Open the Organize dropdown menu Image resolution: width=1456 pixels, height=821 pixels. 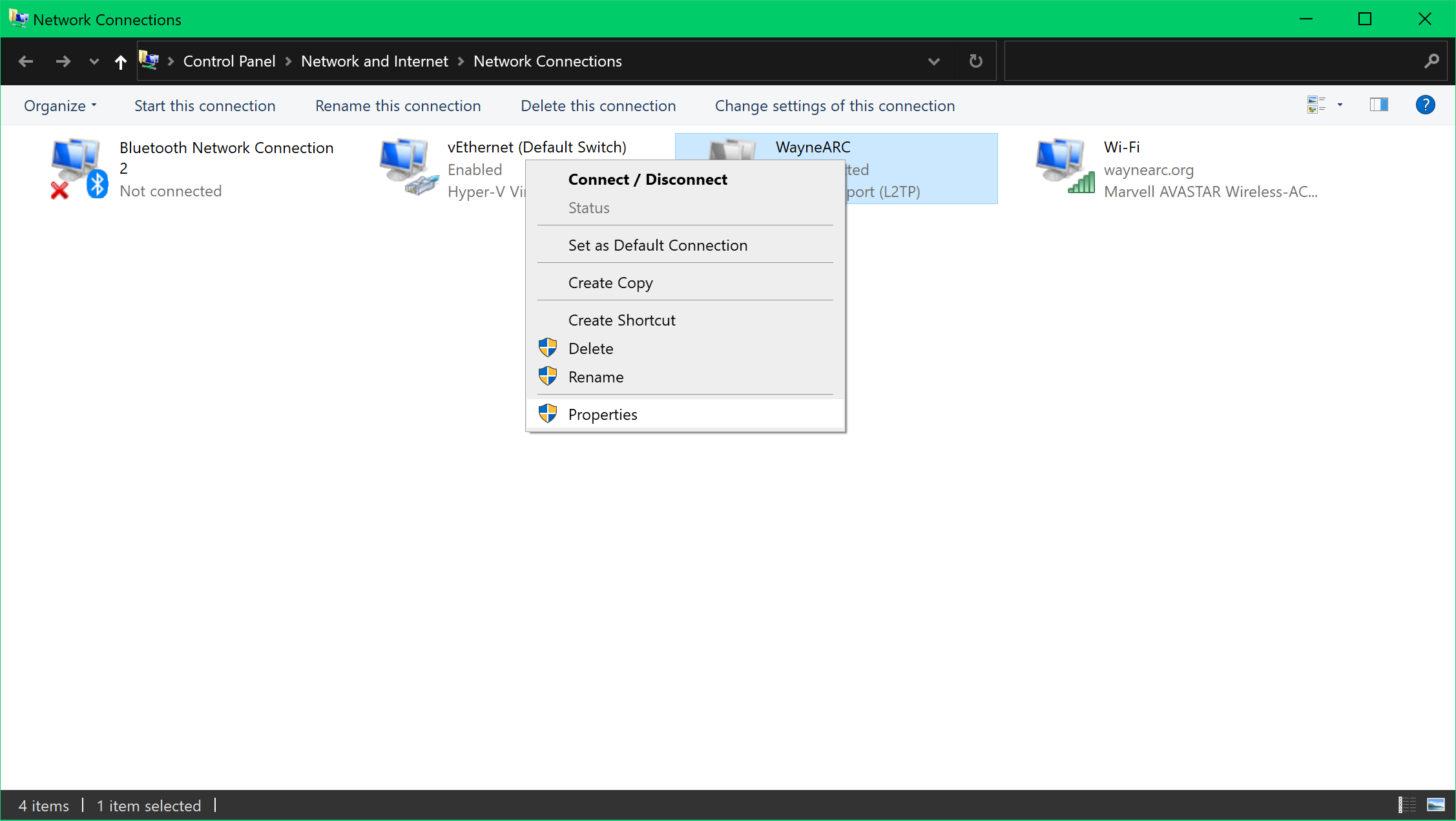click(59, 106)
